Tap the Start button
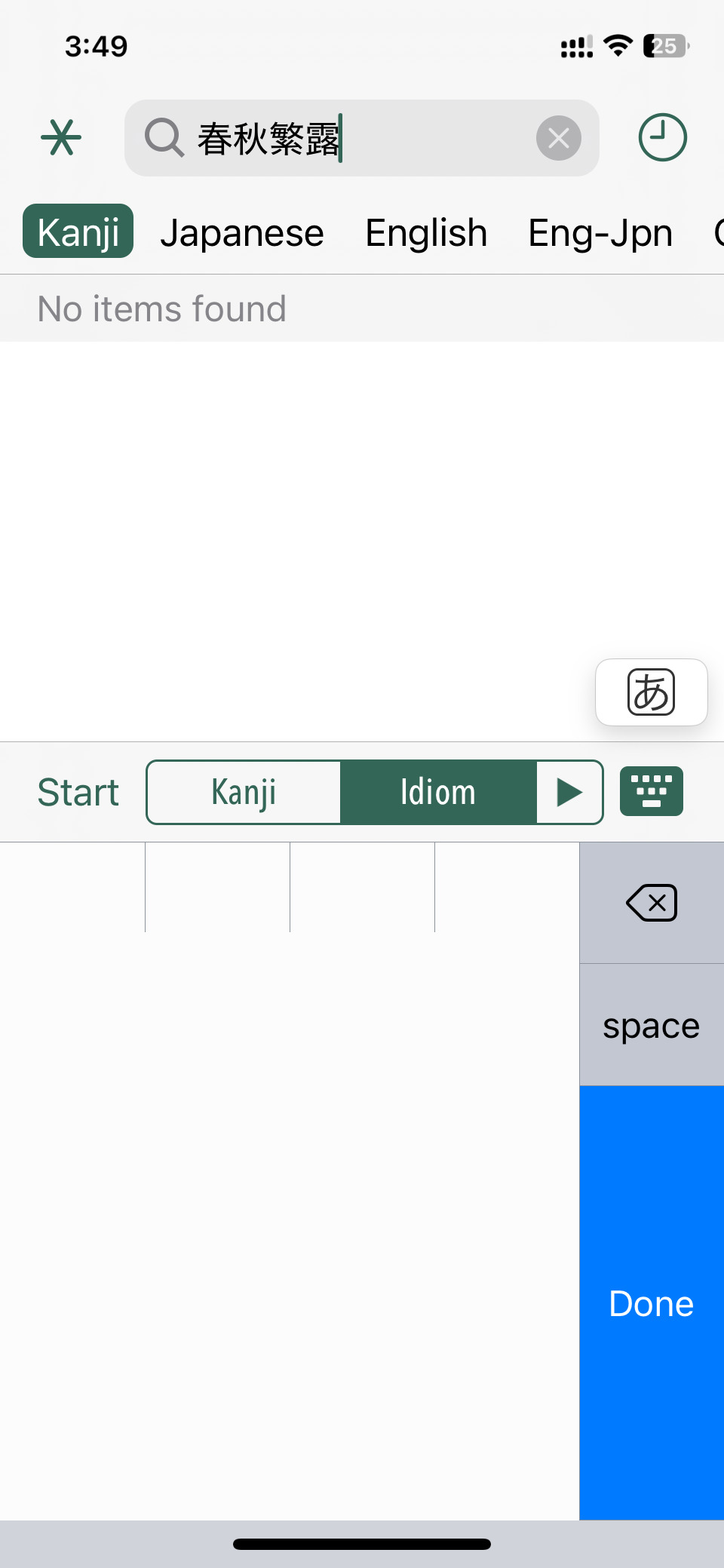 click(x=78, y=792)
